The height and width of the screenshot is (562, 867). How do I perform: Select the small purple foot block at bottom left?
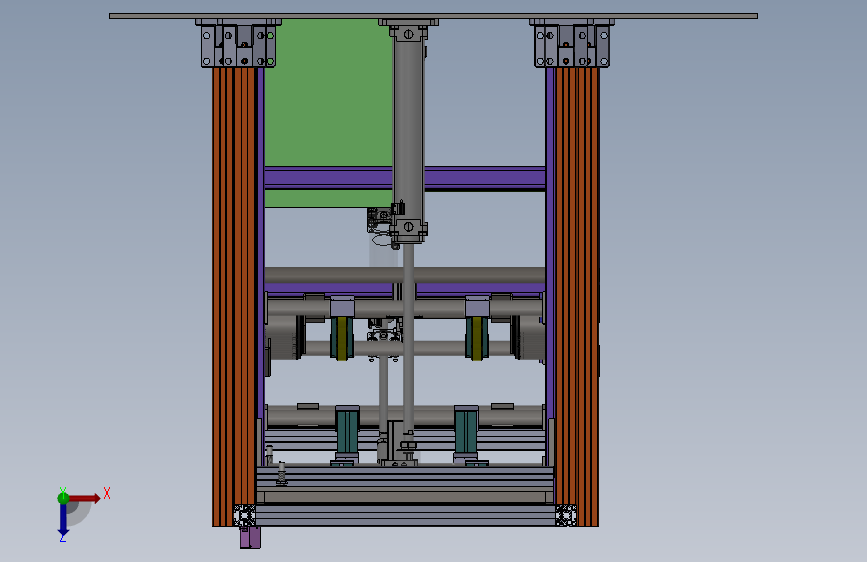(x=250, y=537)
